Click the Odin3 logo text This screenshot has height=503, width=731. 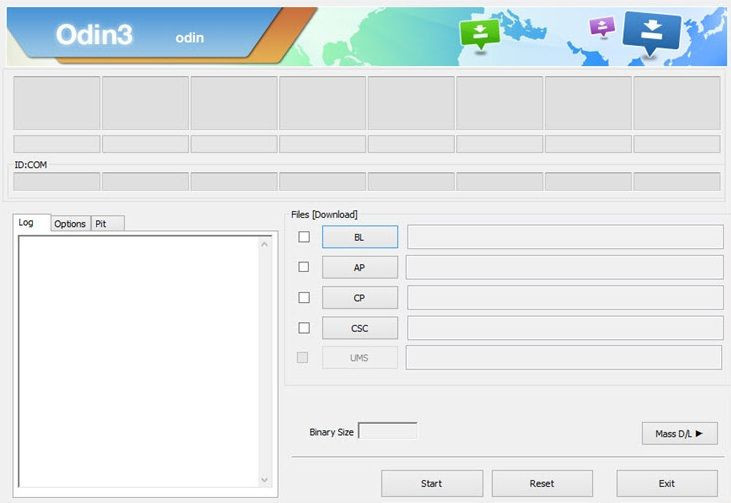click(x=94, y=34)
